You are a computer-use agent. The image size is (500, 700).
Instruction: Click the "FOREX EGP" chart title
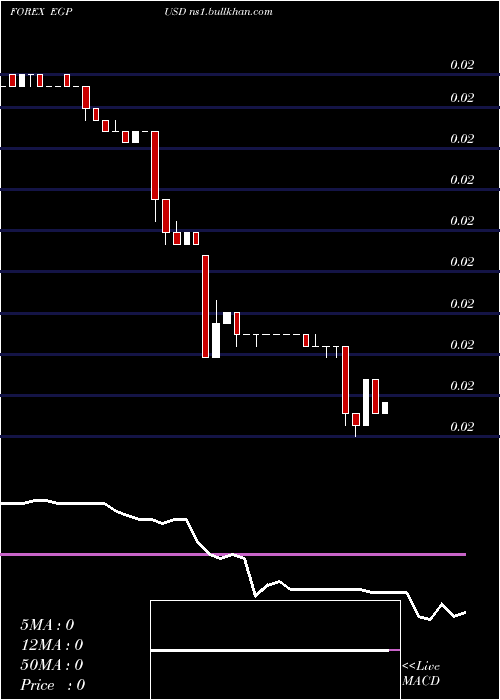point(41,12)
